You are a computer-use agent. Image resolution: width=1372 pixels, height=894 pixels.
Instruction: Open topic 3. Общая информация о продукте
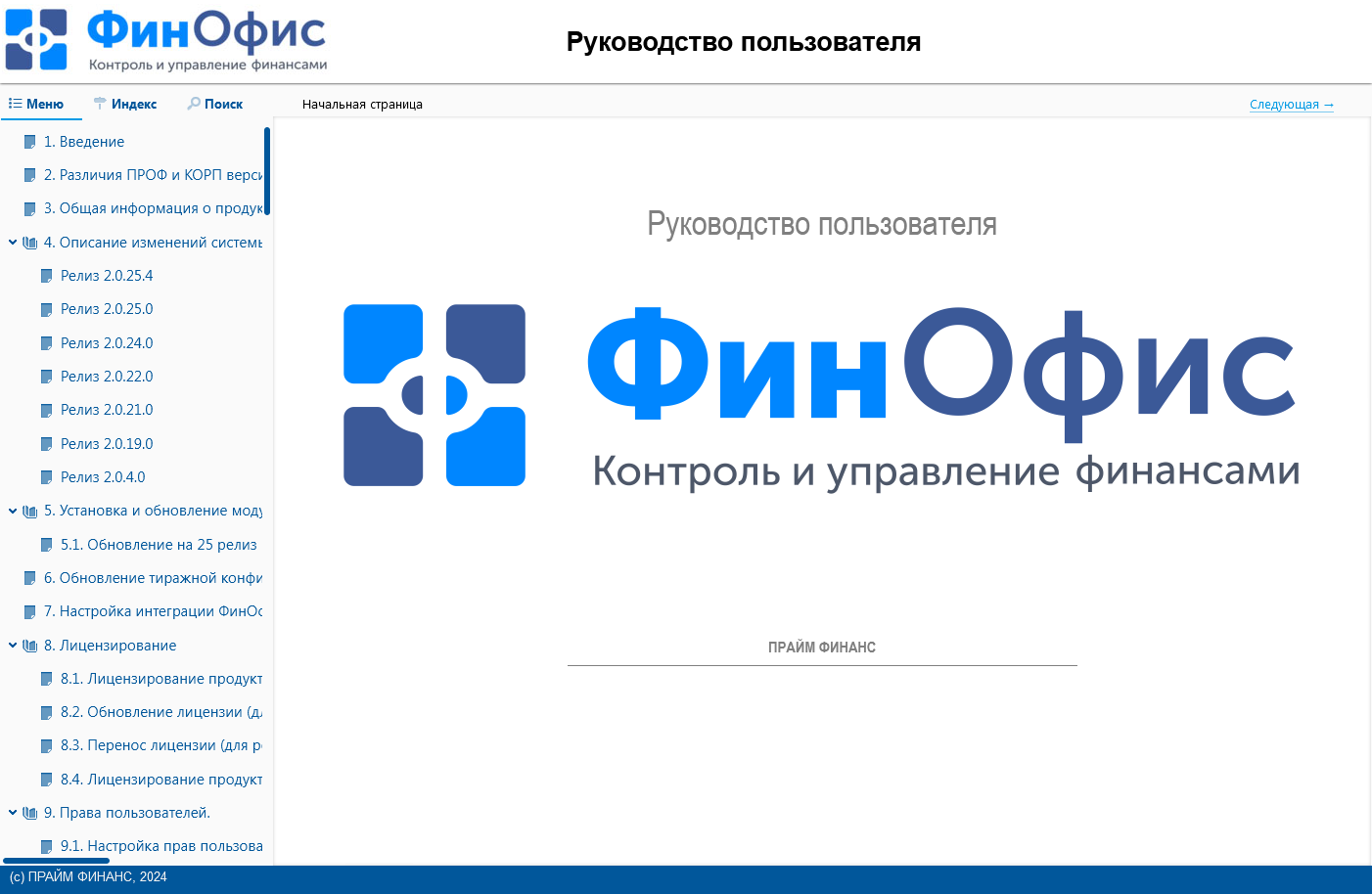(153, 208)
